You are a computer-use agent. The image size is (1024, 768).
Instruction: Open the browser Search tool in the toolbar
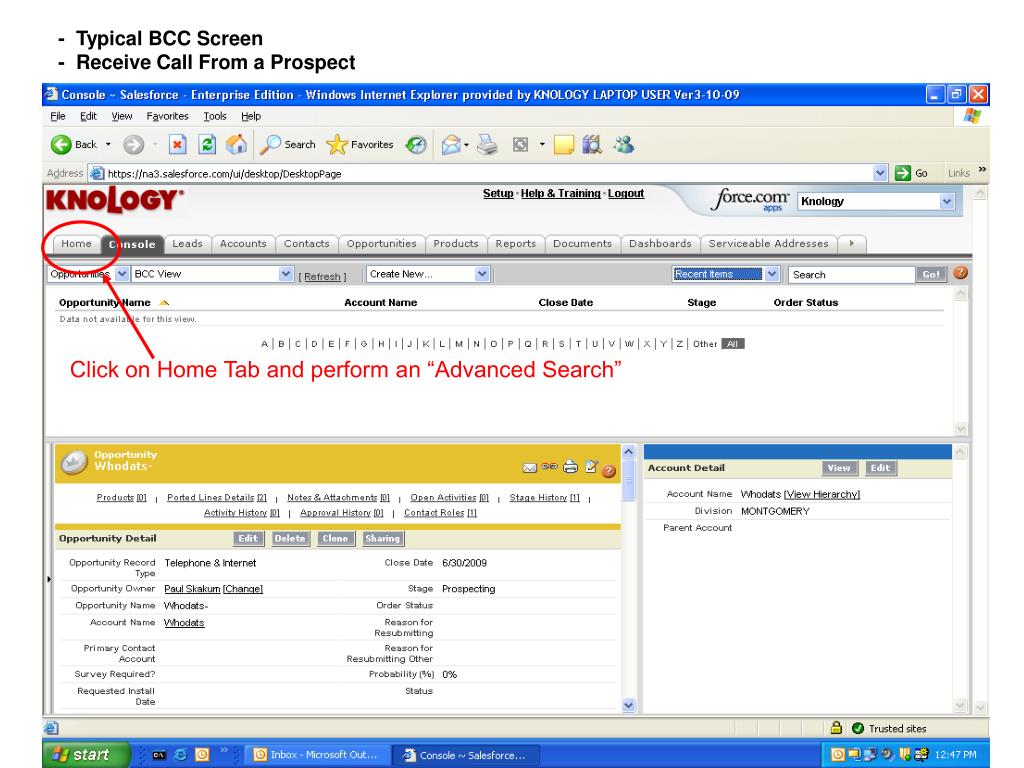(x=287, y=144)
